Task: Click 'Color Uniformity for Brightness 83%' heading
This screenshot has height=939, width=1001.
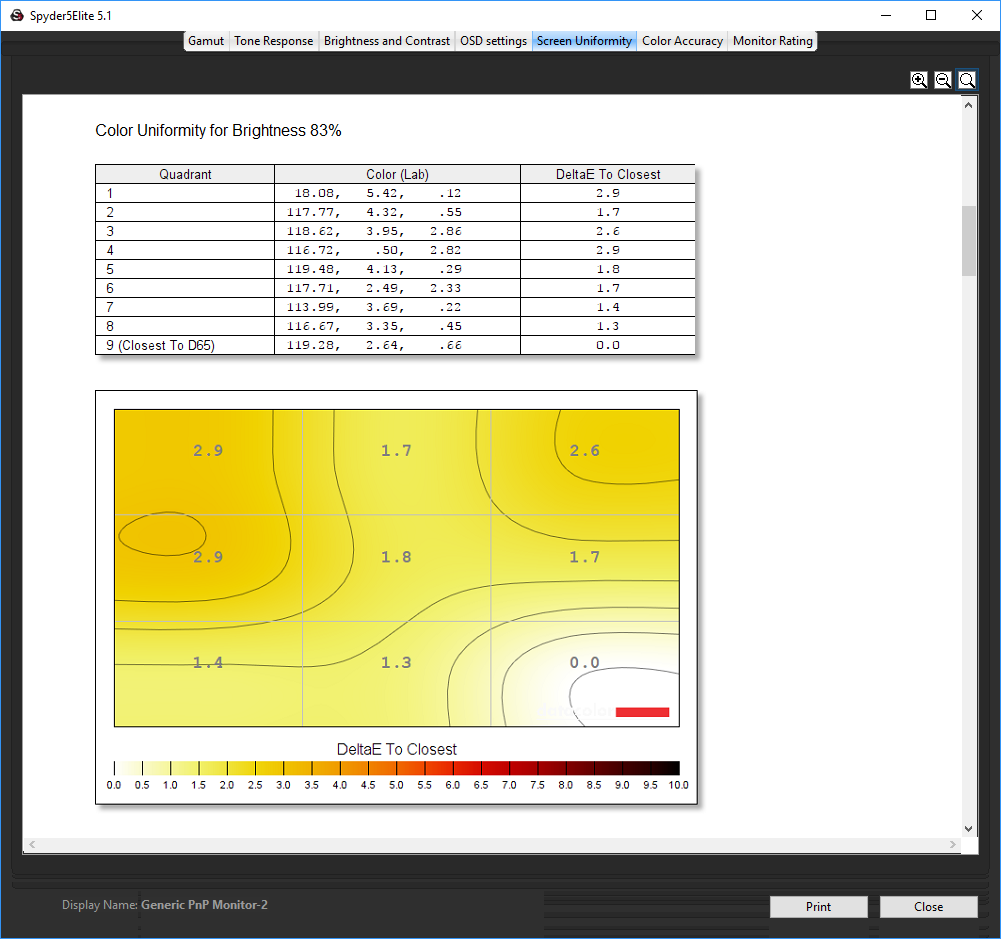Action: [218, 130]
